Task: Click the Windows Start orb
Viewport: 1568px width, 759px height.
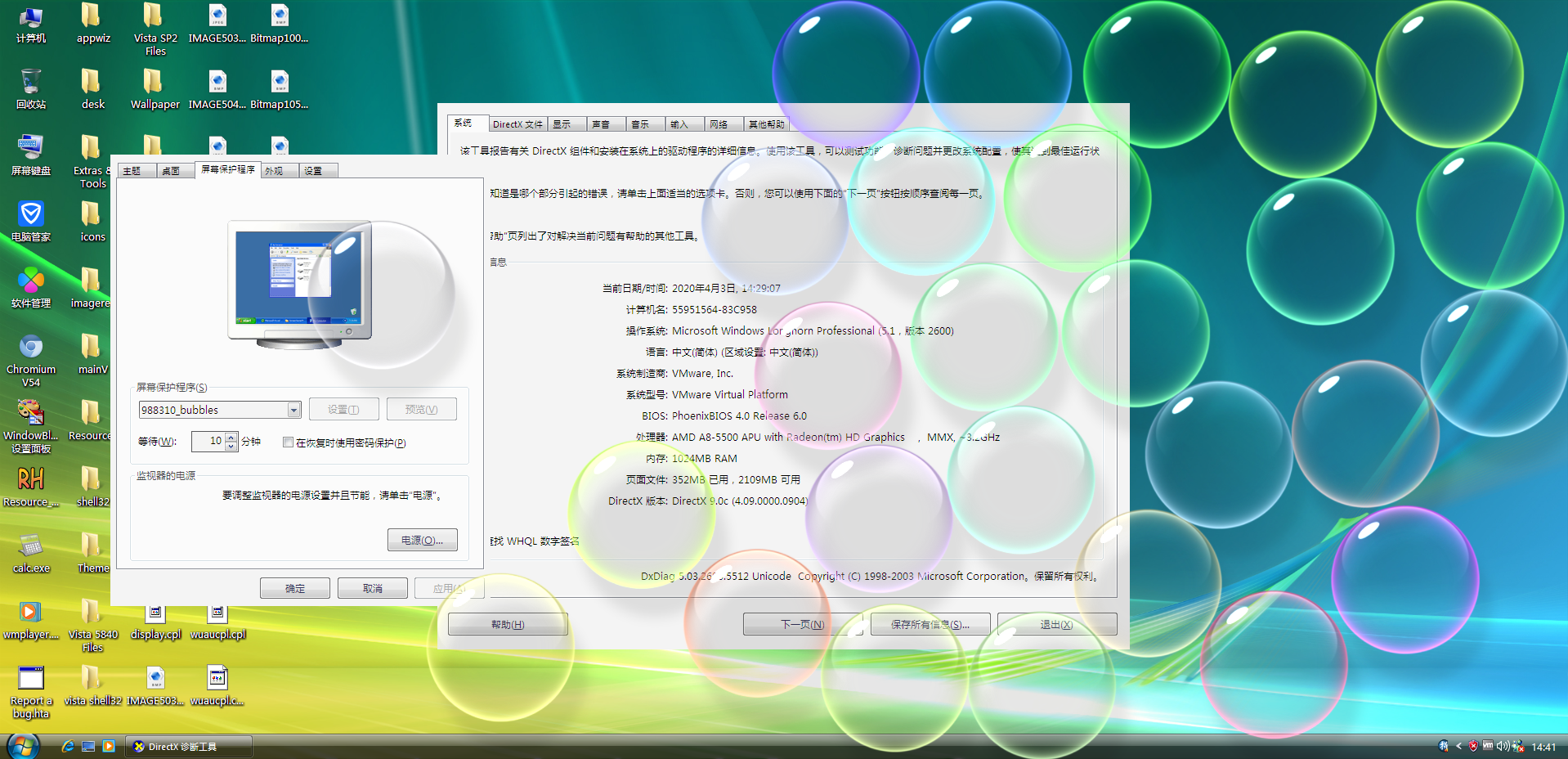Action: (x=22, y=746)
